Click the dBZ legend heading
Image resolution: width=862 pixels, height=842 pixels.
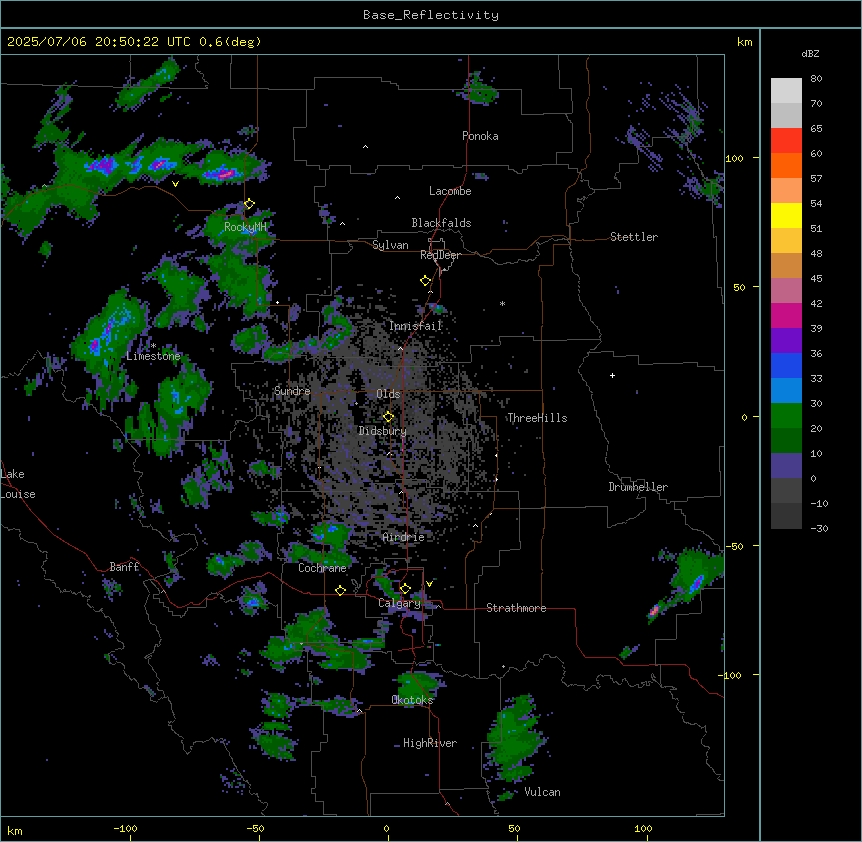810,53
